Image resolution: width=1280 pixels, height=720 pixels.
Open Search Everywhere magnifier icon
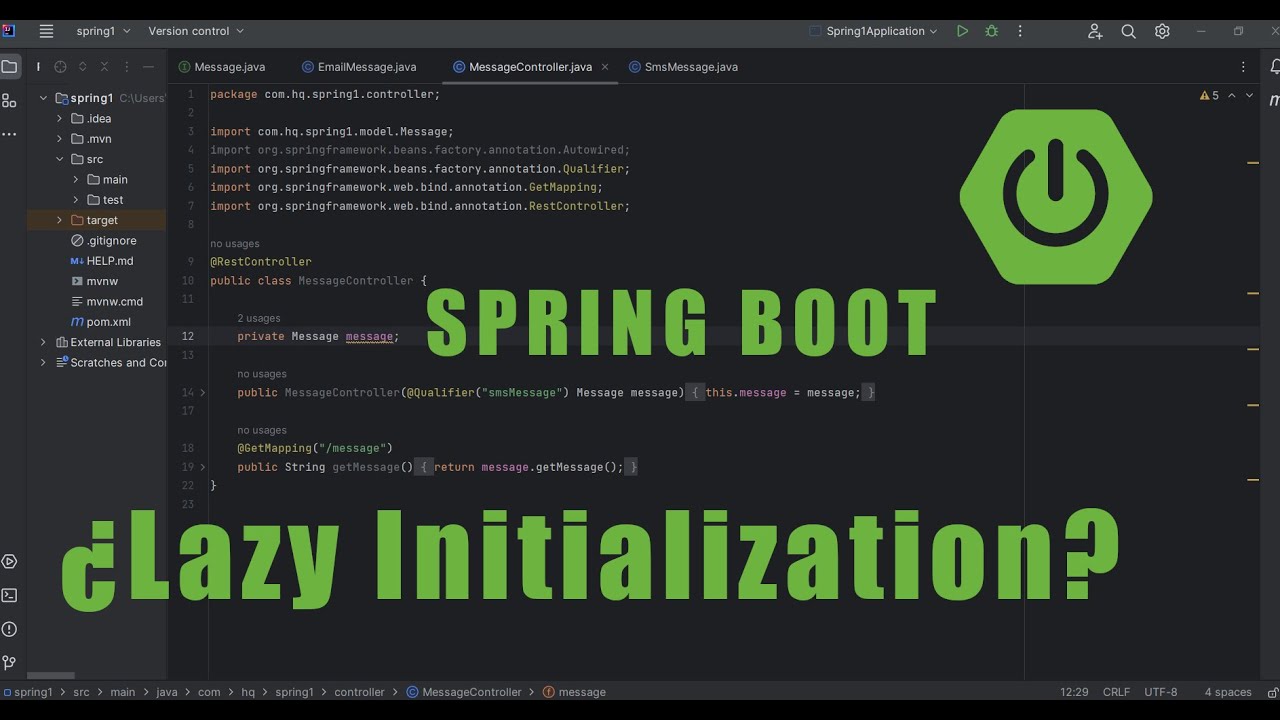(1129, 31)
